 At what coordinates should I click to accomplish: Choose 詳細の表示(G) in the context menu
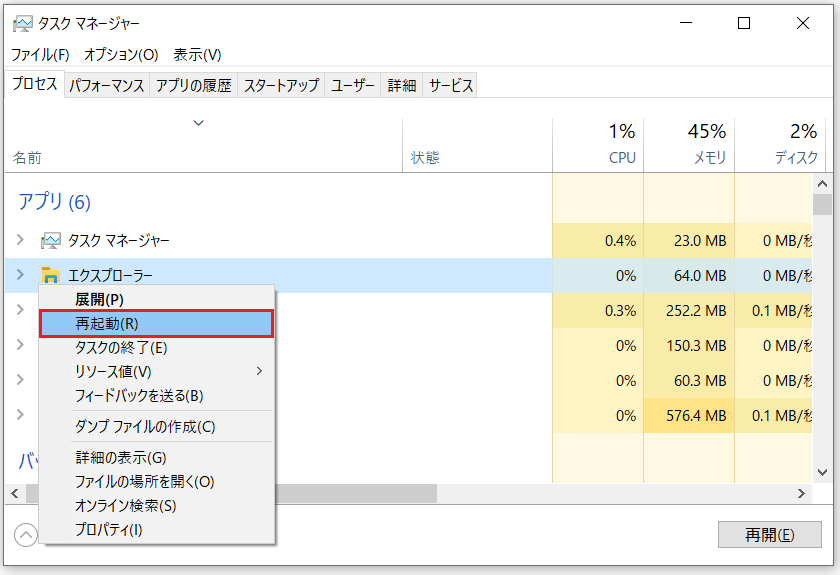coord(157,458)
